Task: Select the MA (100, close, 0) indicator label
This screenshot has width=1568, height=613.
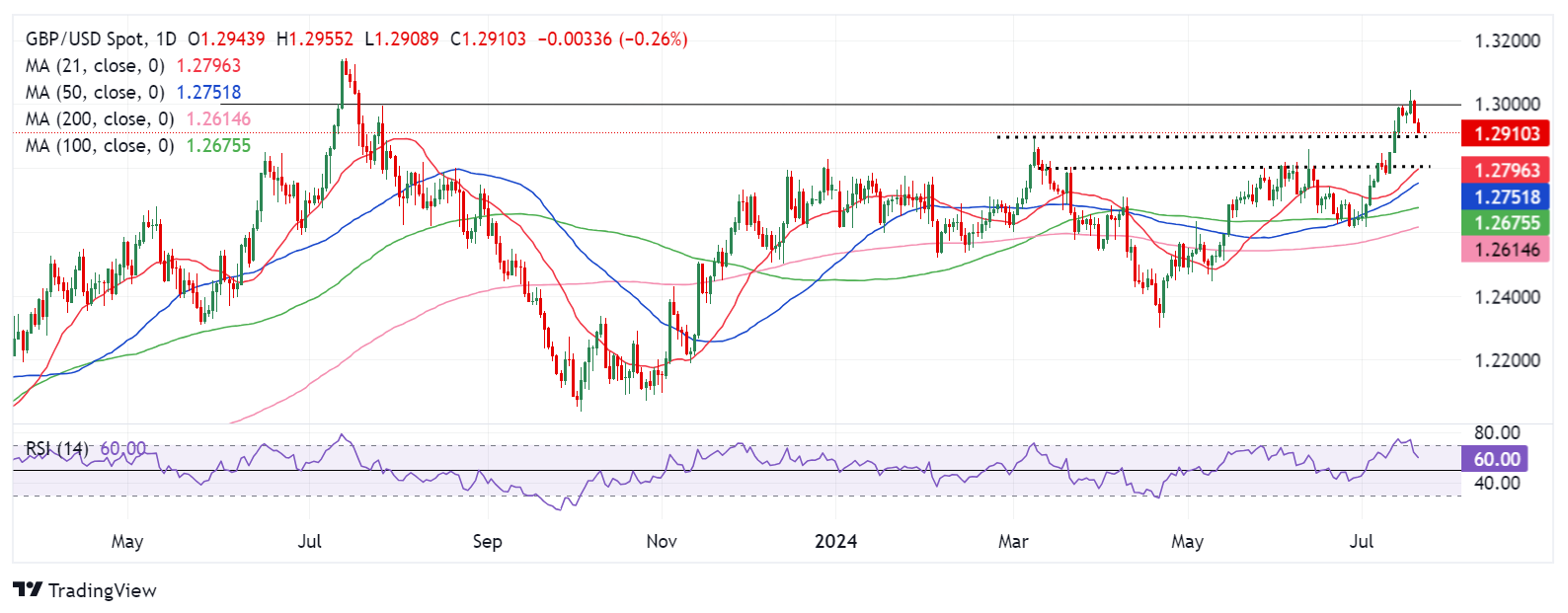Action: click(x=100, y=146)
